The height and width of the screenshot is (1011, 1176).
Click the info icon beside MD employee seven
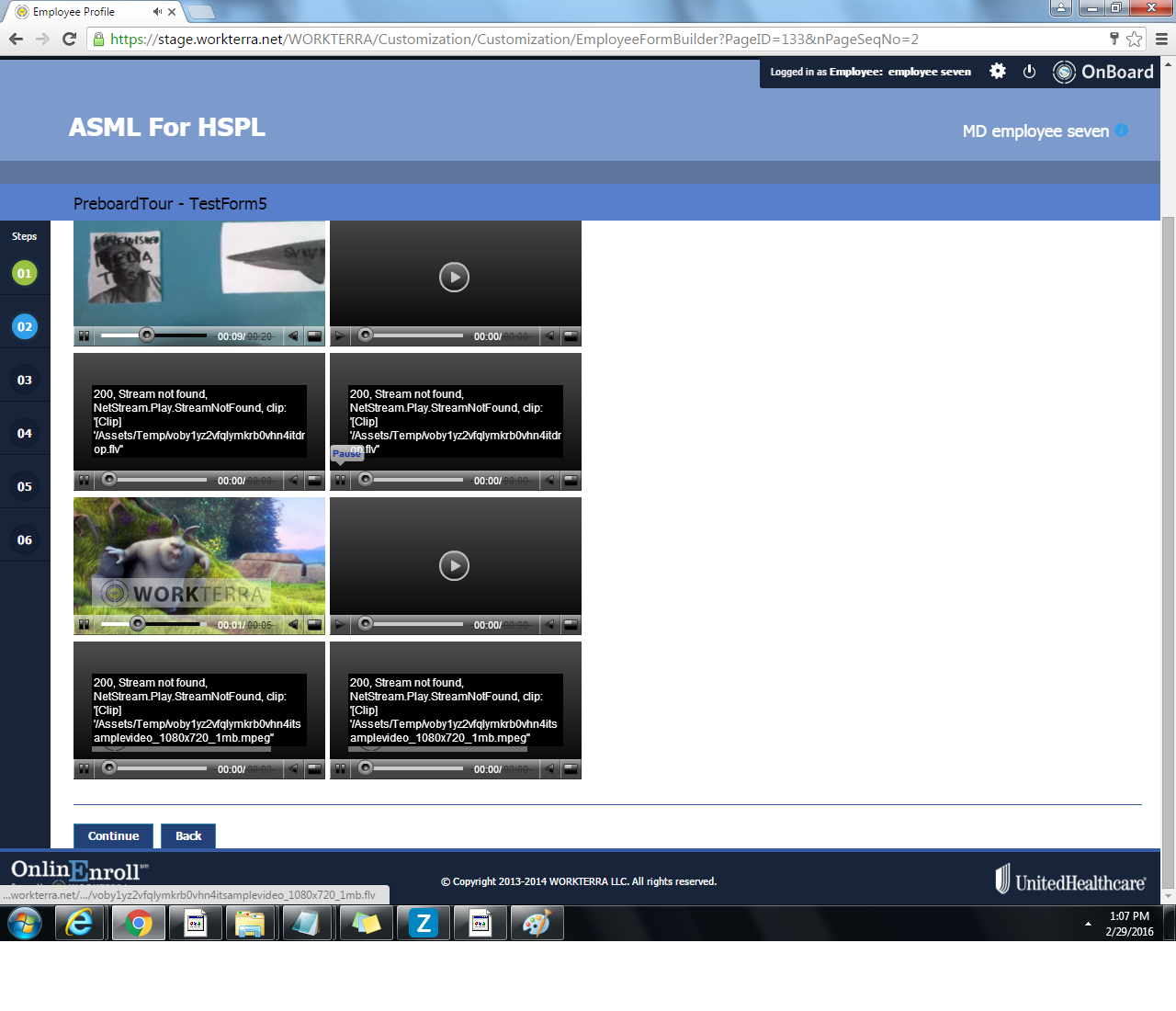[1122, 131]
